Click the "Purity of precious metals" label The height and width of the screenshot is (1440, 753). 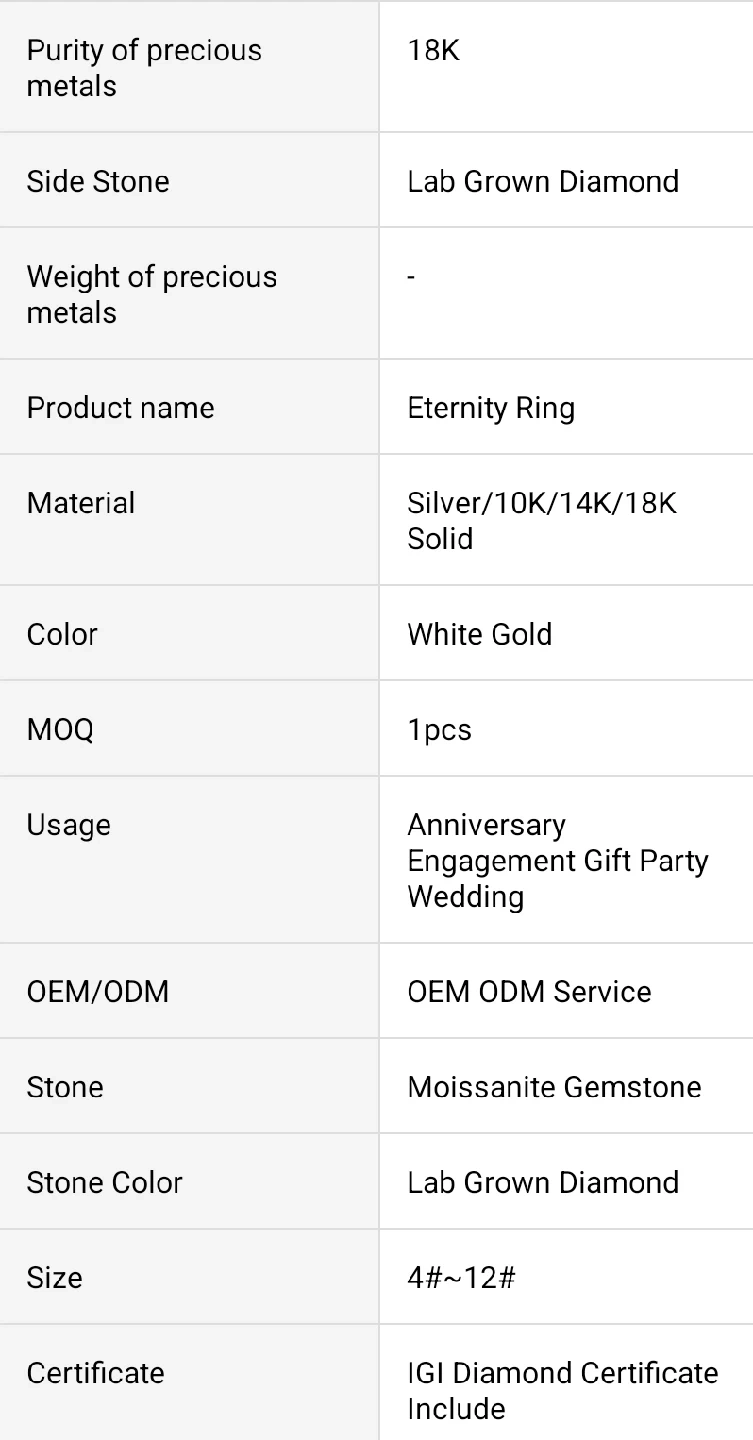[144, 68]
